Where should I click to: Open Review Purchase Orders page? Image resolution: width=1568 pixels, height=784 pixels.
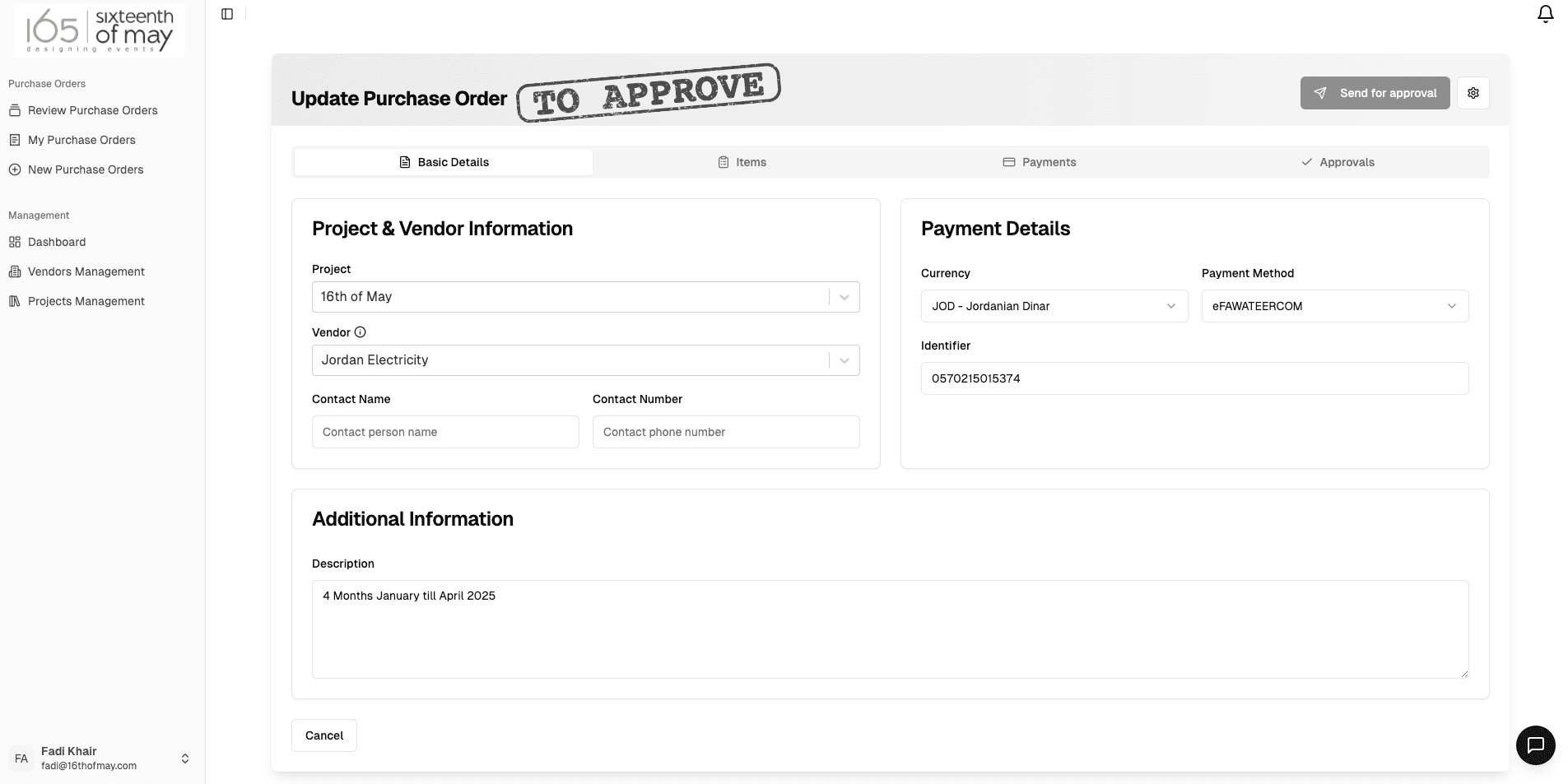click(x=93, y=110)
